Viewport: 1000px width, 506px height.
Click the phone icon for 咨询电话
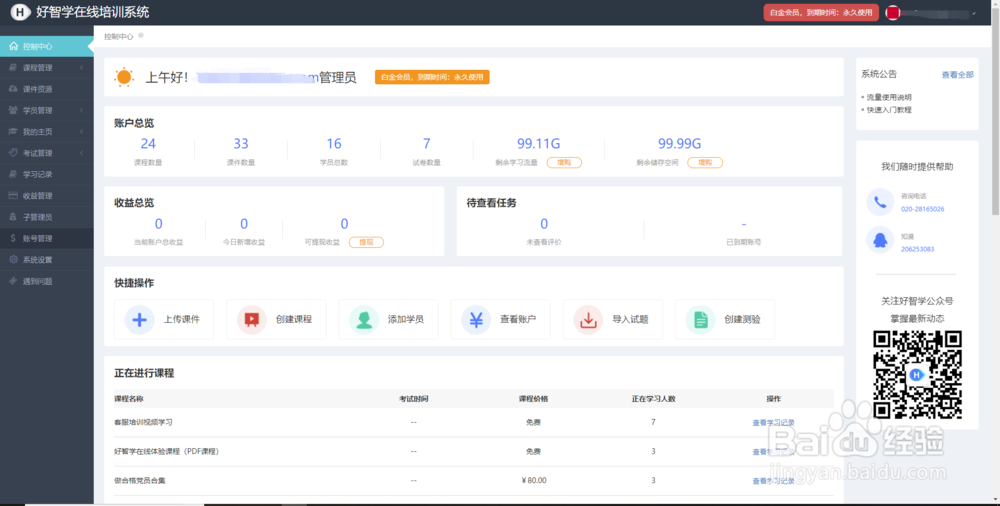[880, 202]
